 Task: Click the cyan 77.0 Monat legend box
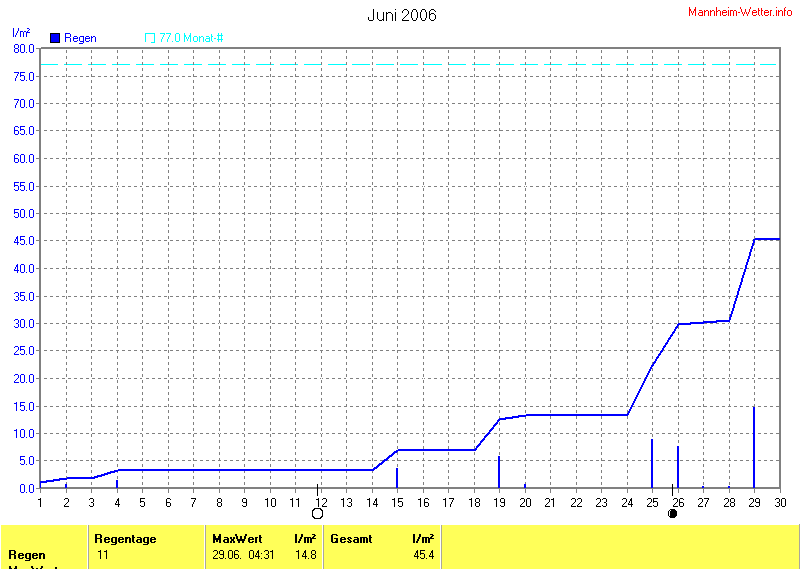[x=150, y=38]
